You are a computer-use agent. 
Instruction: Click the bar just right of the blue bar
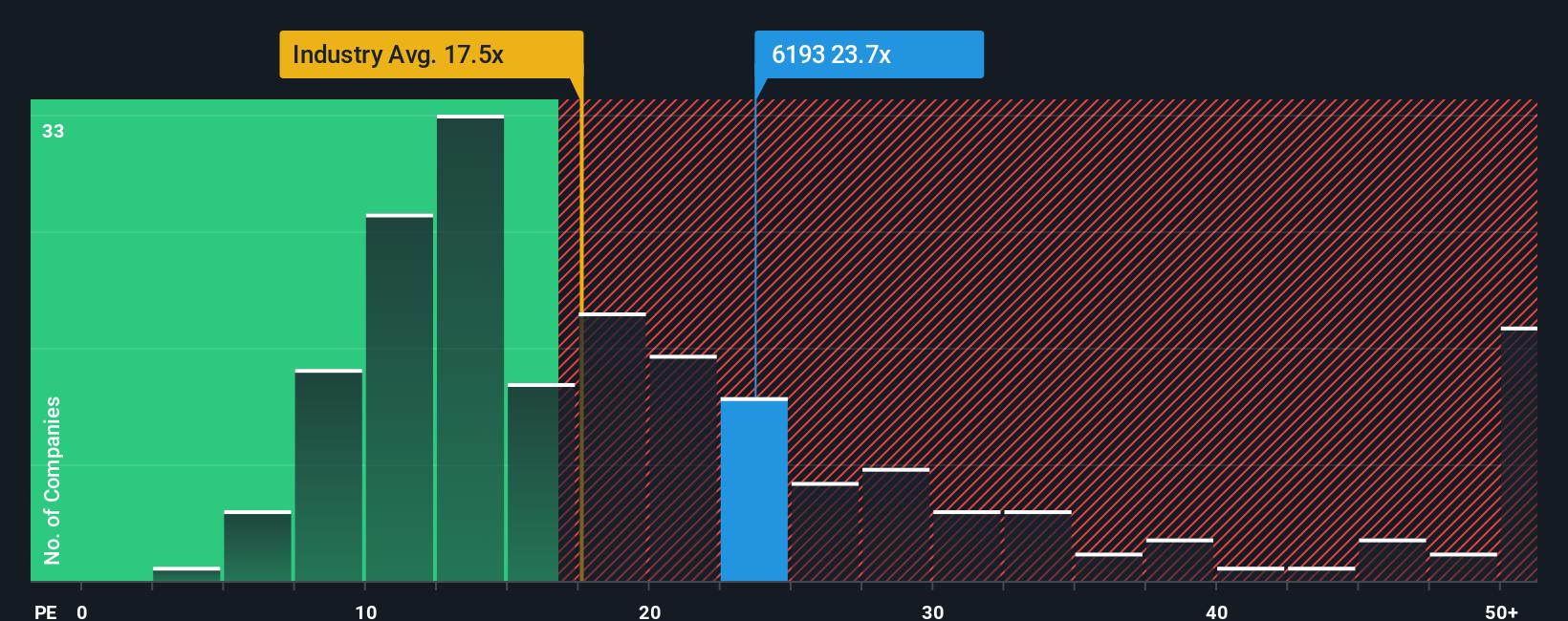(825, 532)
